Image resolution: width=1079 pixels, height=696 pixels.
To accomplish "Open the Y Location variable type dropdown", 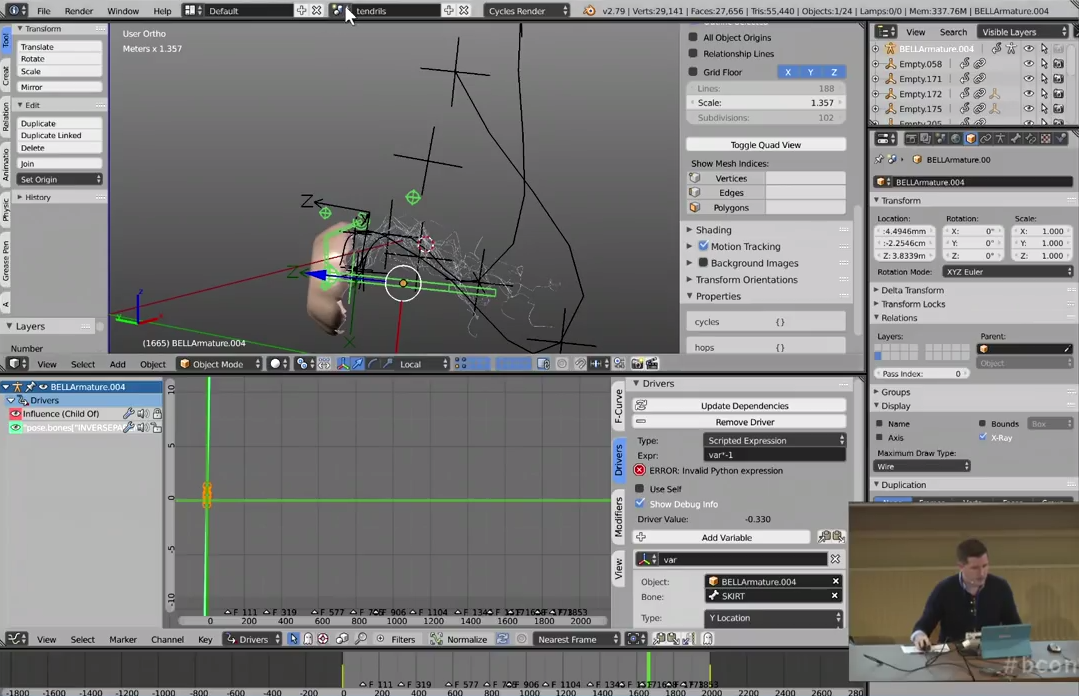I will (773, 617).
